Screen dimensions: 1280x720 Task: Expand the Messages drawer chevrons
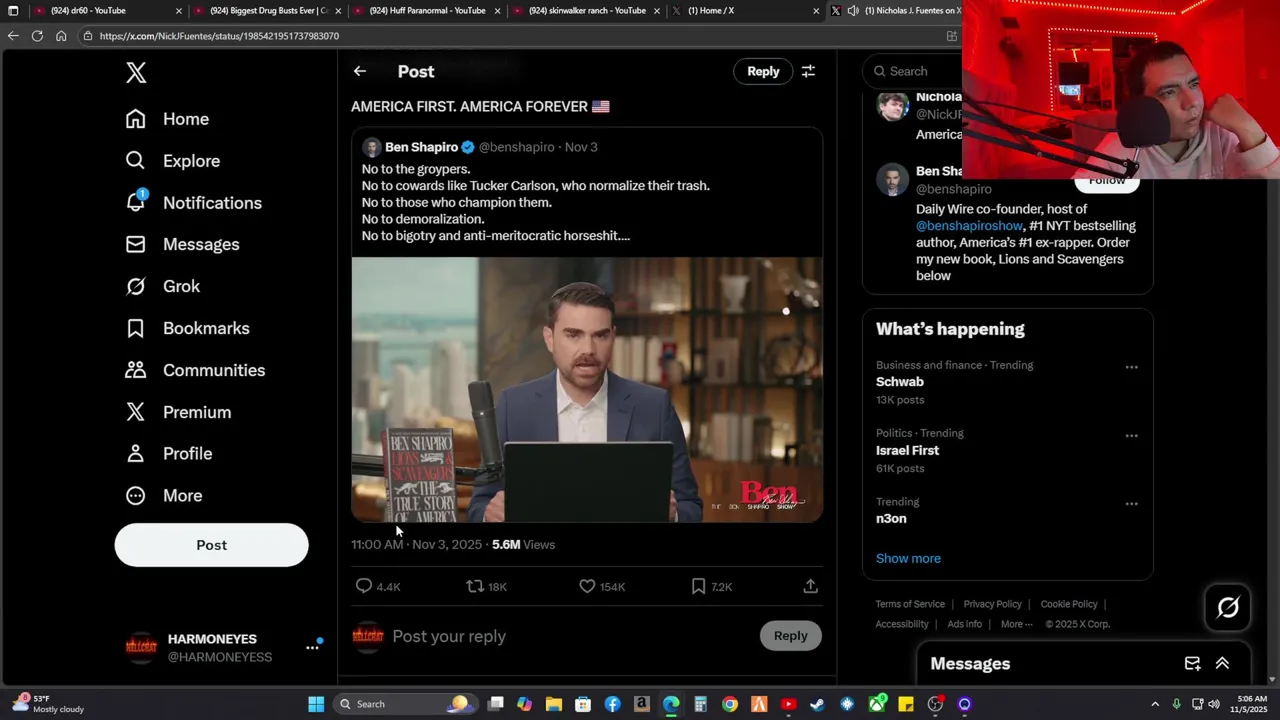(x=1222, y=663)
